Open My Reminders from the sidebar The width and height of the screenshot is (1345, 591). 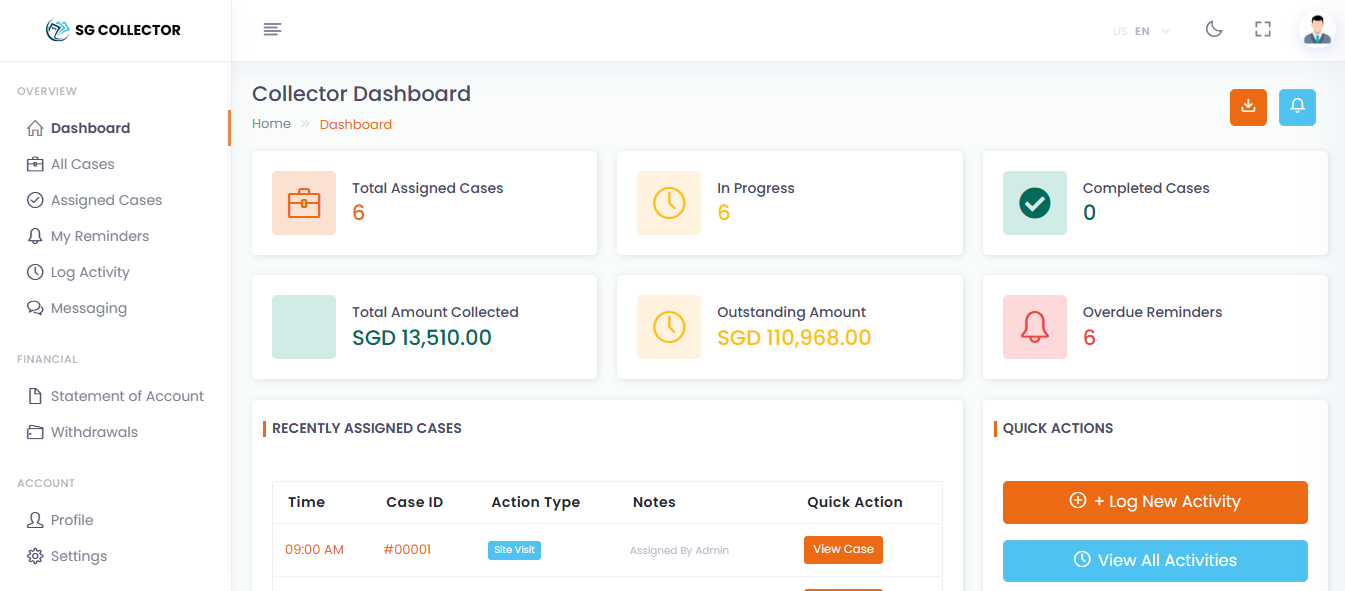coord(99,235)
